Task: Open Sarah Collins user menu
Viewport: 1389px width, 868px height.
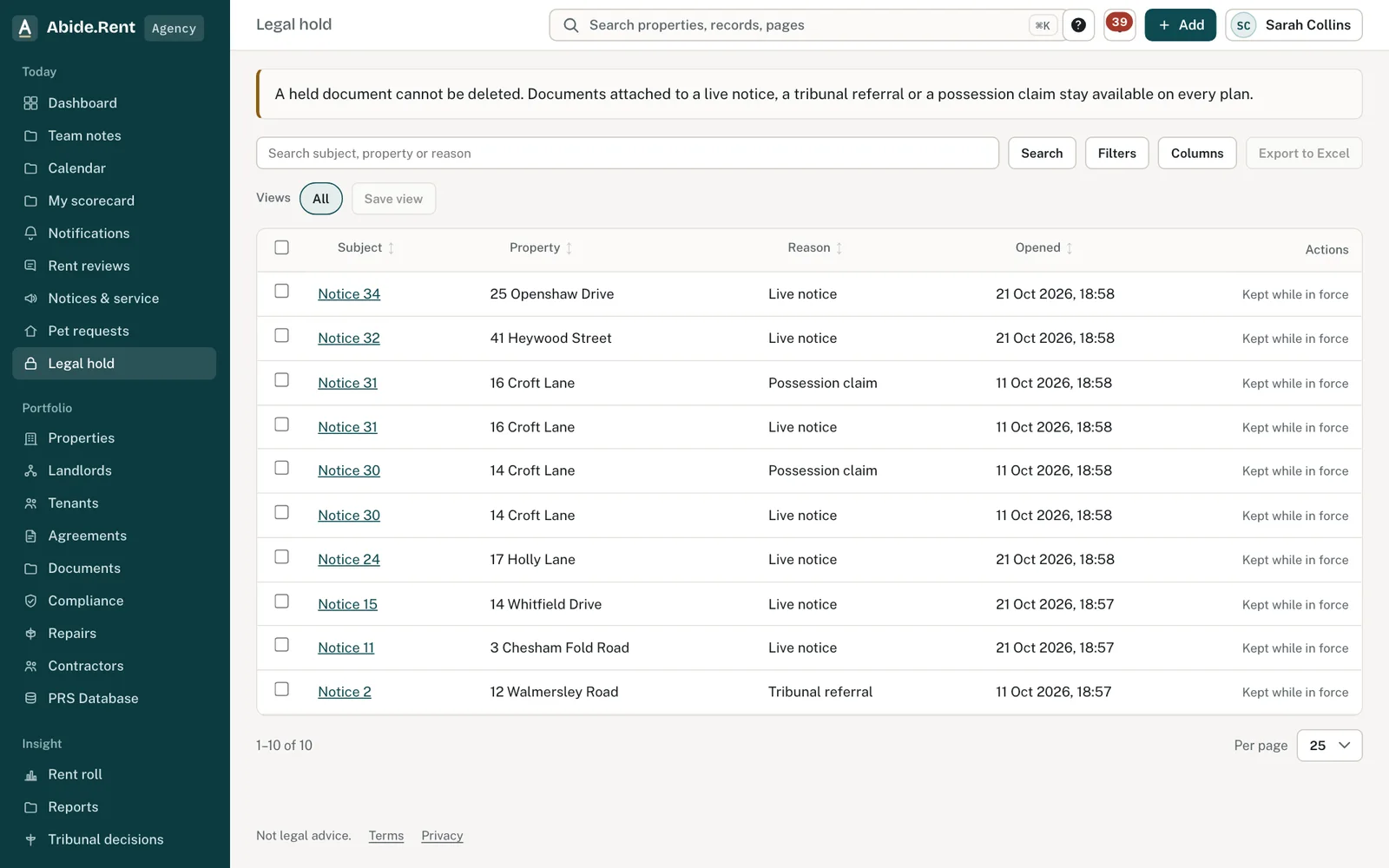Action: coord(1294,25)
